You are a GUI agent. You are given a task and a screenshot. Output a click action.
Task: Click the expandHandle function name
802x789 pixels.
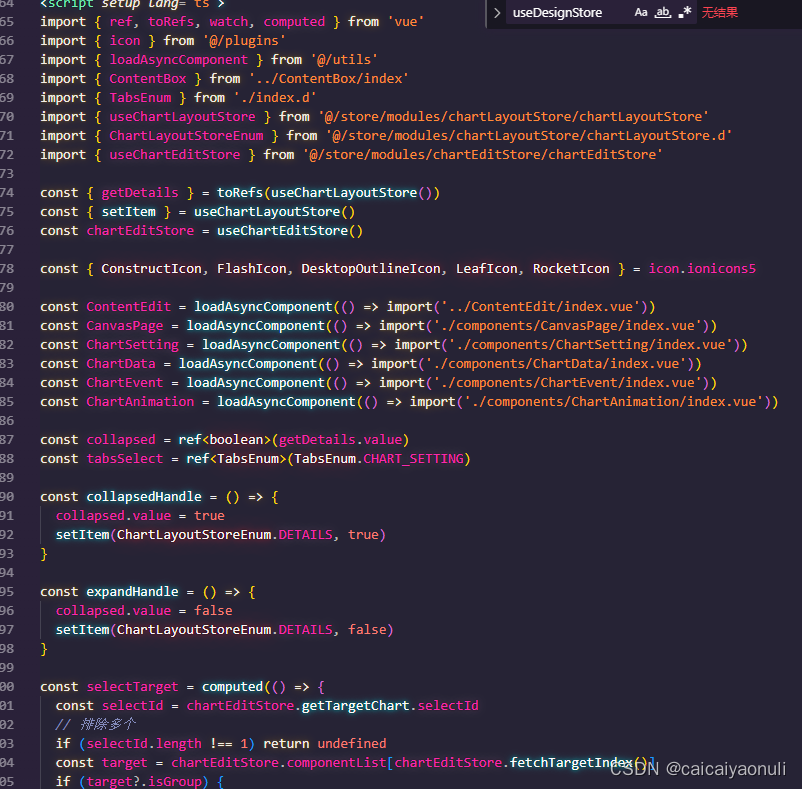(131, 591)
